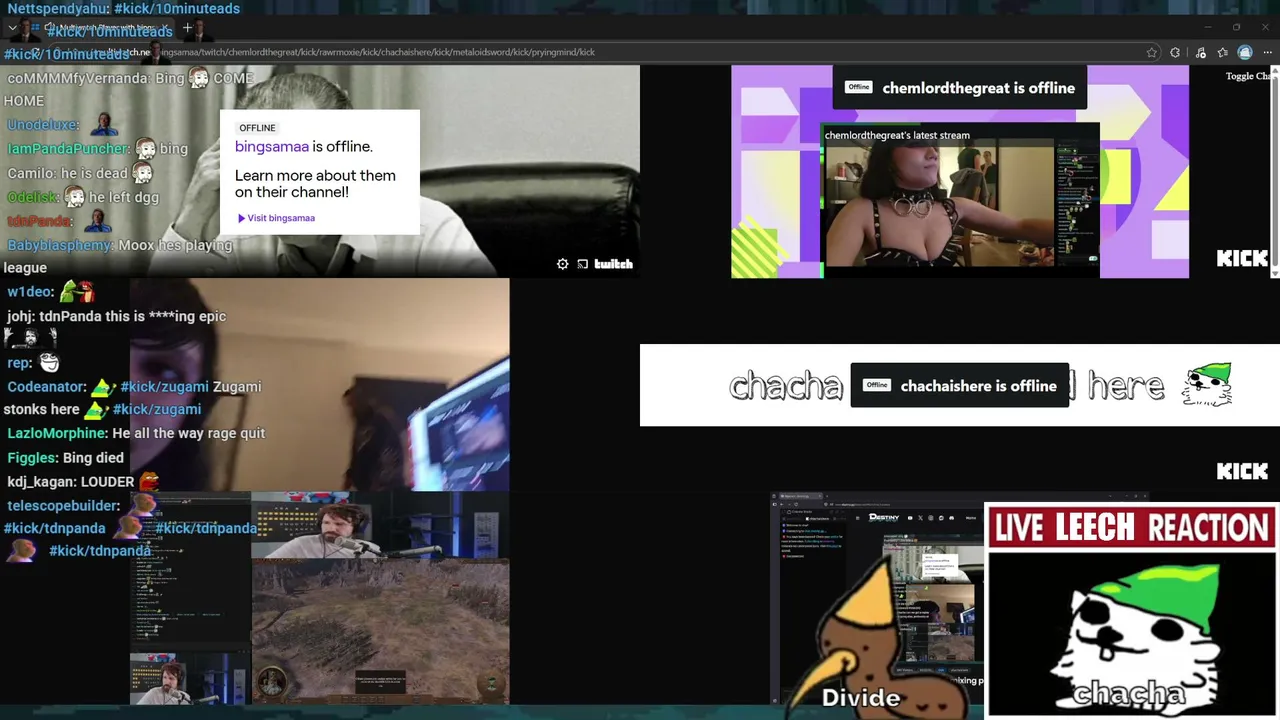The image size is (1280, 720).
Task: Click the Chromecast icon in Twitch player
Action: (x=582, y=264)
